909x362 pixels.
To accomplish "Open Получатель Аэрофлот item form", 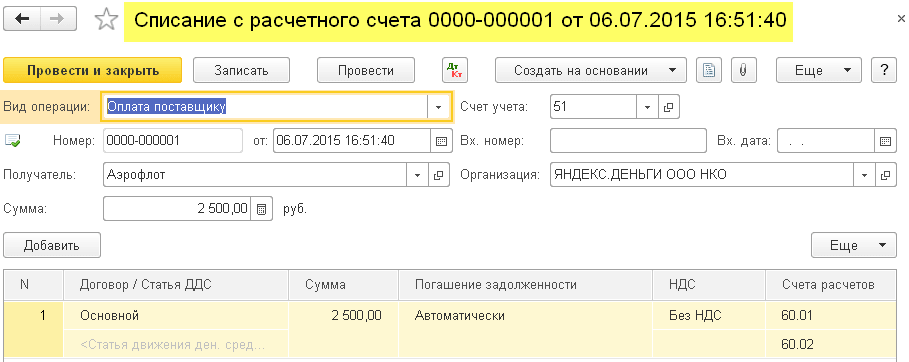I will (x=439, y=175).
